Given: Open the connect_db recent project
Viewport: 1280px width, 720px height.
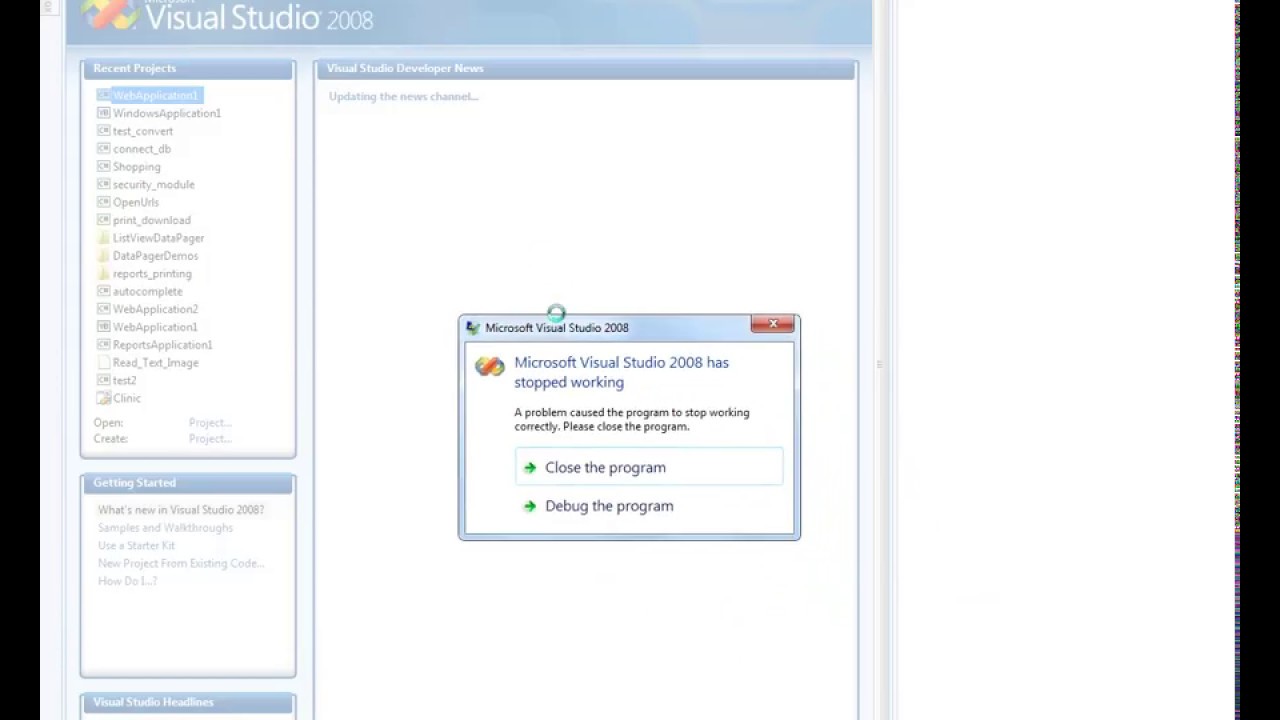Looking at the screenshot, I should pyautogui.click(x=142, y=149).
